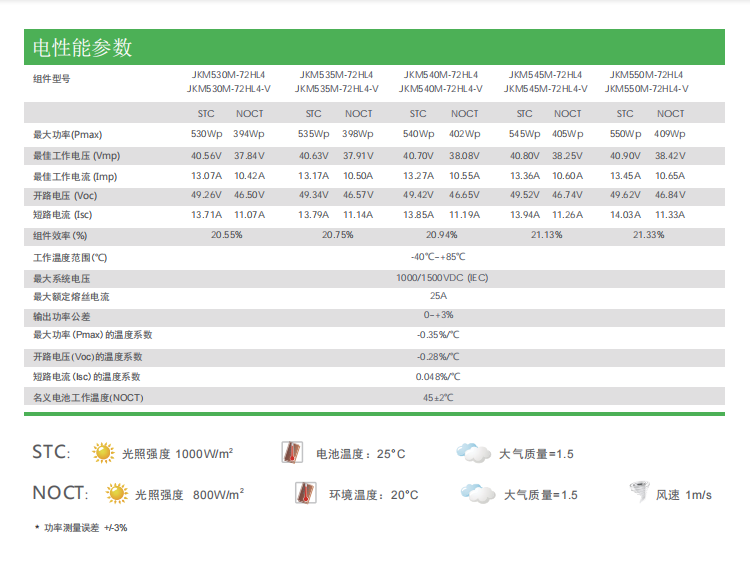
Task: Click the 13.71A Isc value
Action: click(x=206, y=215)
